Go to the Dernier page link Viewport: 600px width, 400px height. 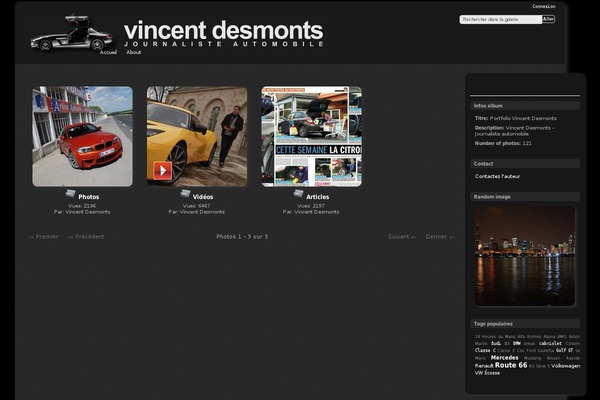[x=440, y=237]
